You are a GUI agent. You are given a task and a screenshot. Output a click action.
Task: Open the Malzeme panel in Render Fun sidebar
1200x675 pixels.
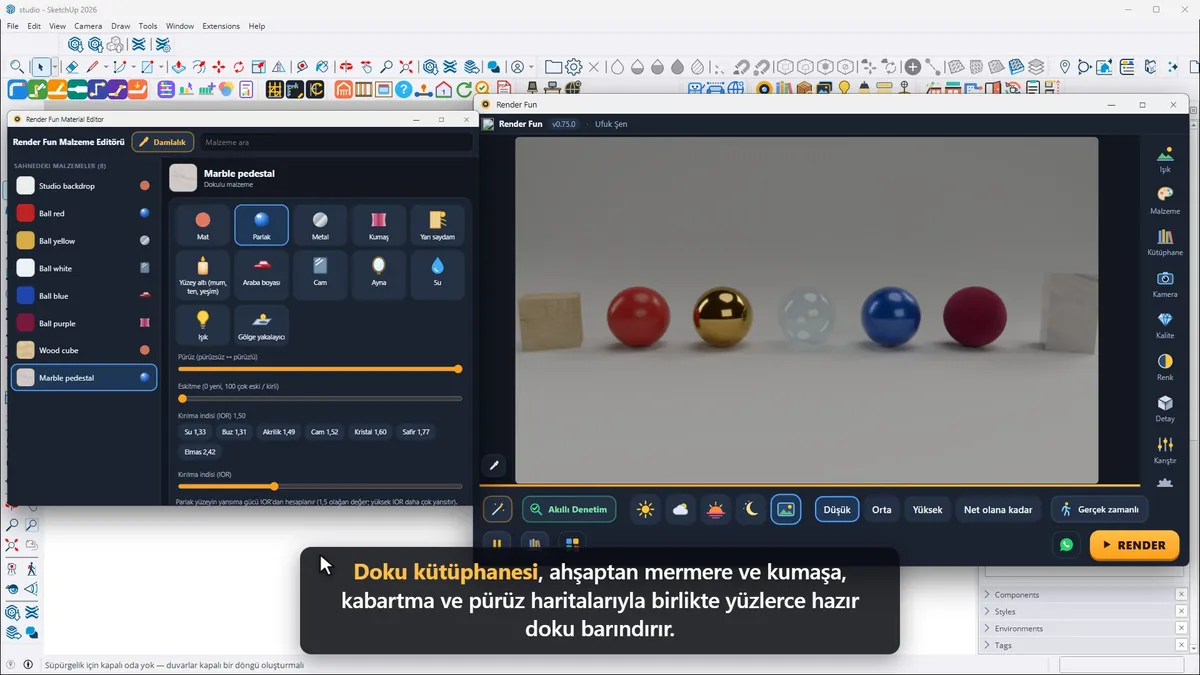pos(1165,200)
